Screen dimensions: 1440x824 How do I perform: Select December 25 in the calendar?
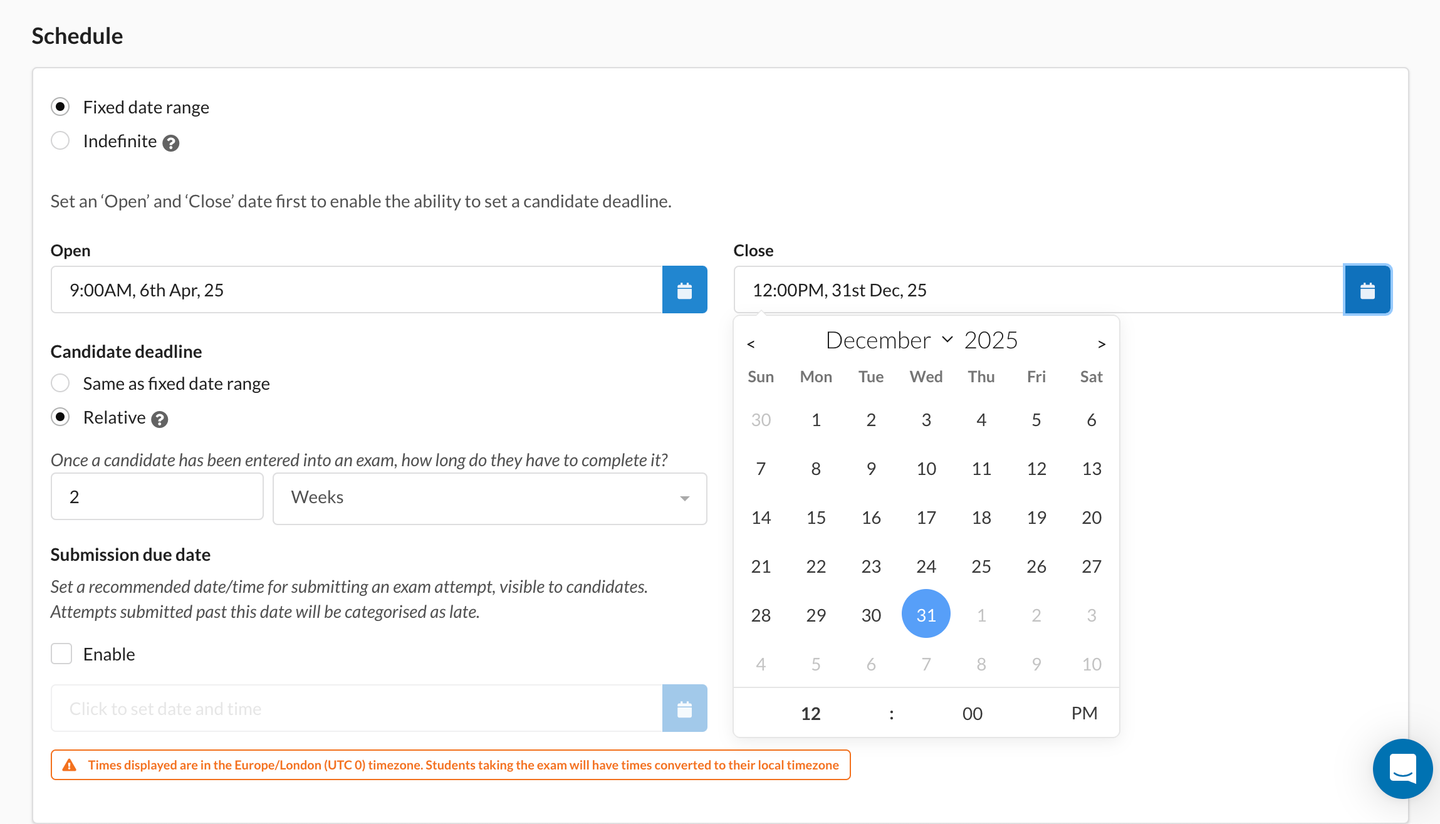(x=981, y=565)
